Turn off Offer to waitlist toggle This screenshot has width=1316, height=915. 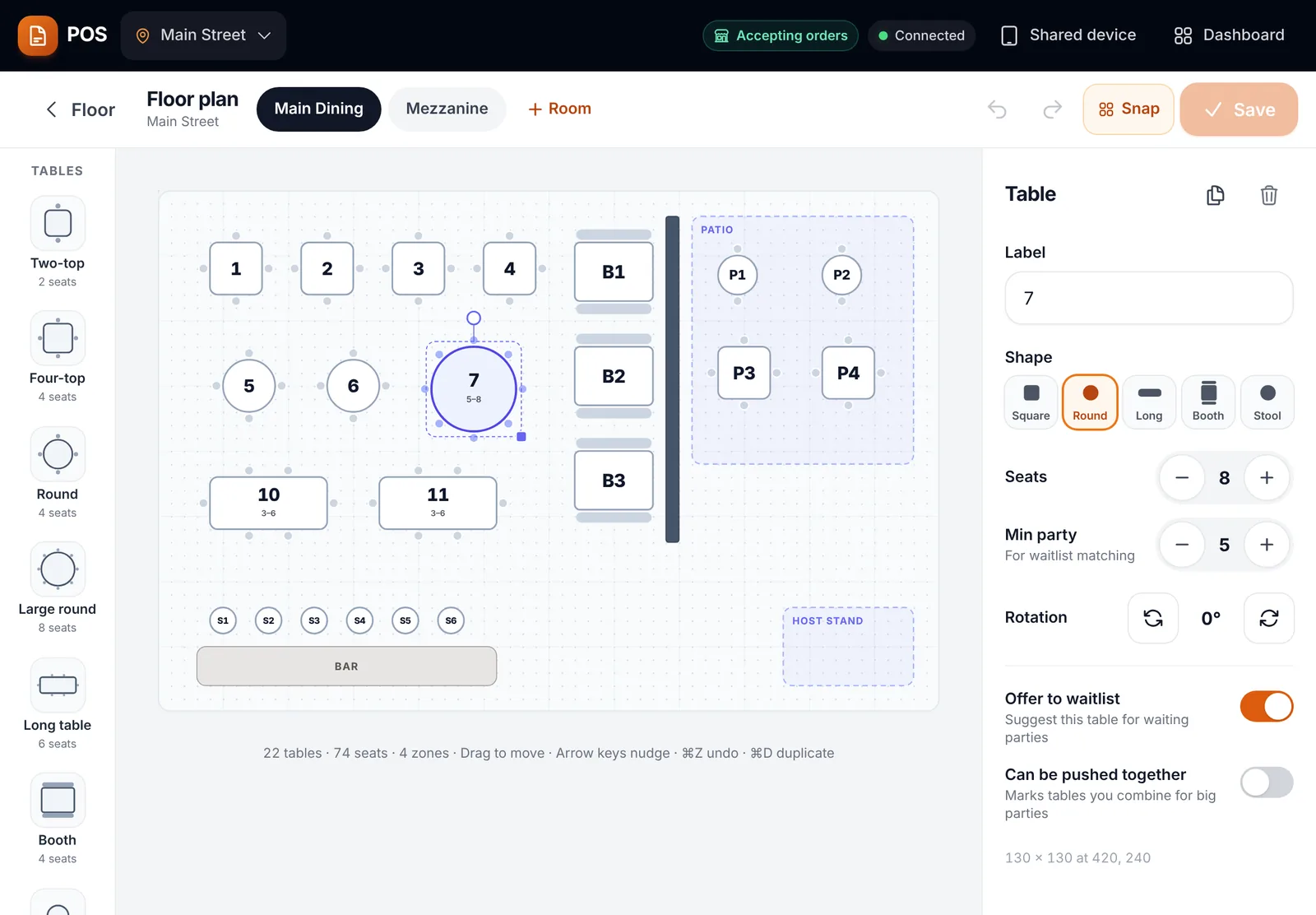[x=1267, y=706]
